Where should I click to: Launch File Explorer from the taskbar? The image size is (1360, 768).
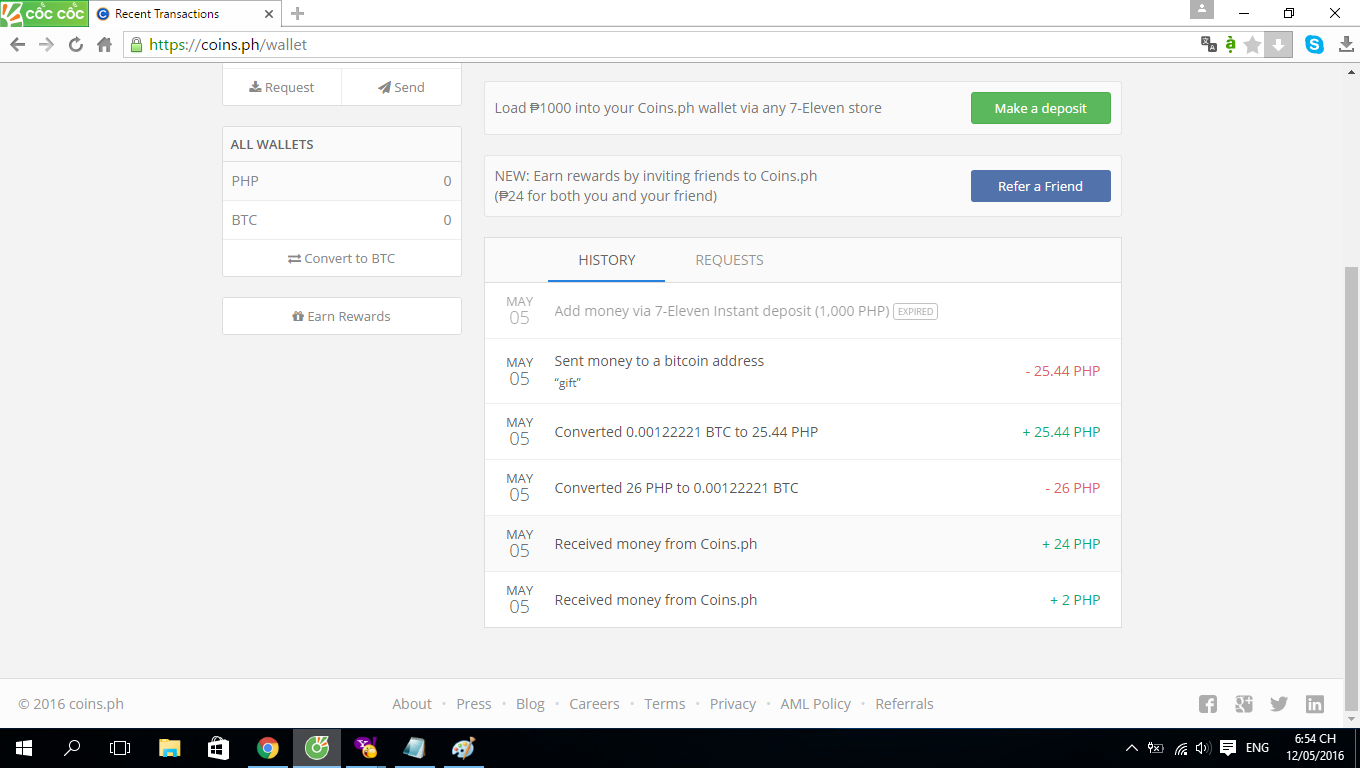tap(170, 748)
